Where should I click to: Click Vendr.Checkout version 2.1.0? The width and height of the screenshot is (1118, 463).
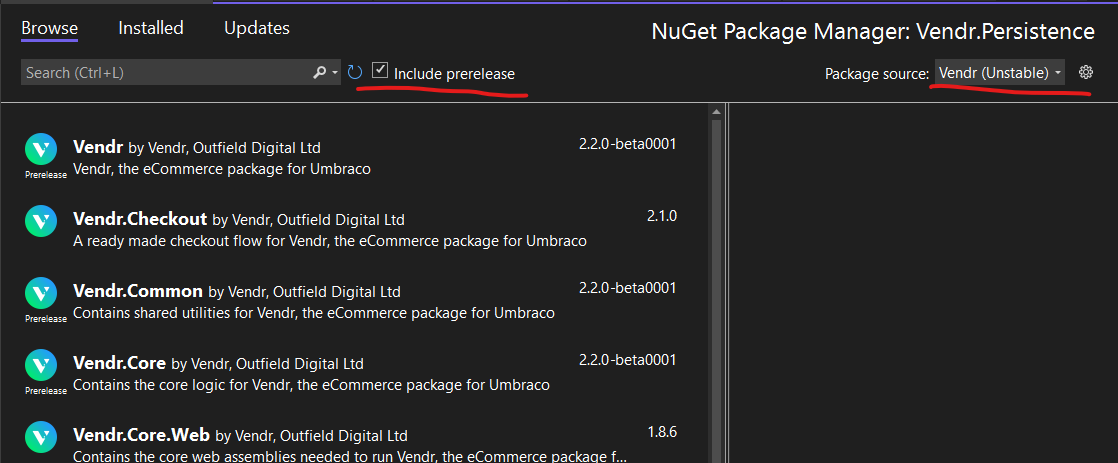[662, 215]
